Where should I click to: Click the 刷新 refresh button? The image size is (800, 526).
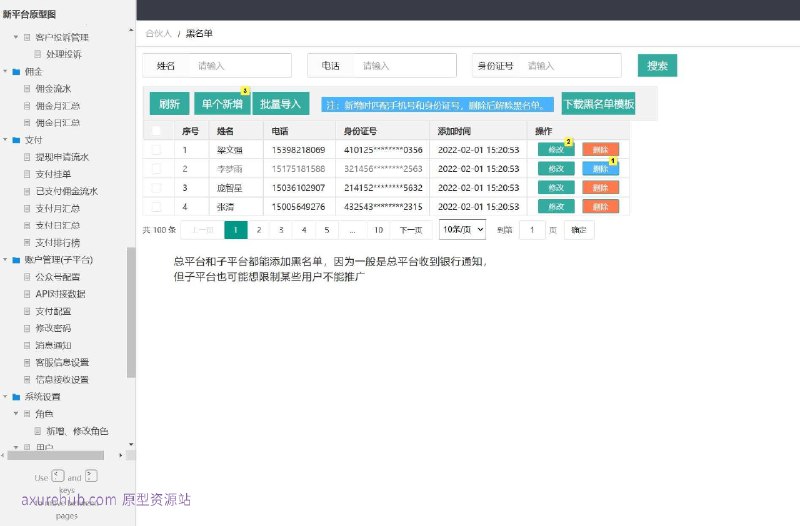pos(169,104)
